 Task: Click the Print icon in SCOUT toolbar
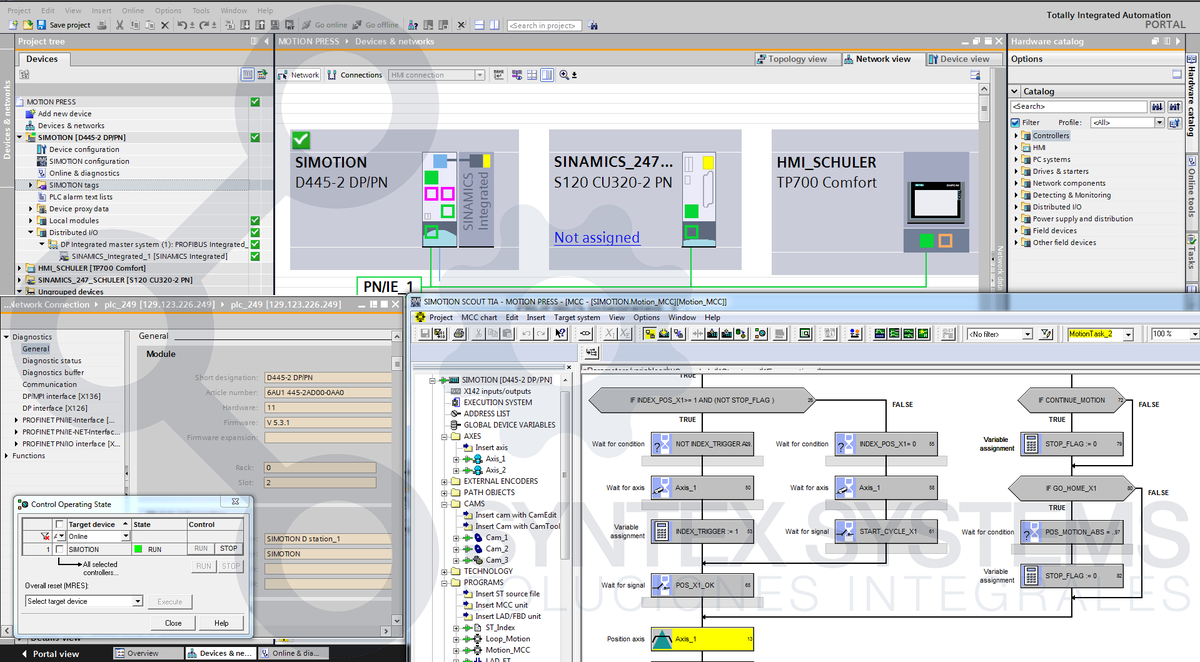pos(459,333)
